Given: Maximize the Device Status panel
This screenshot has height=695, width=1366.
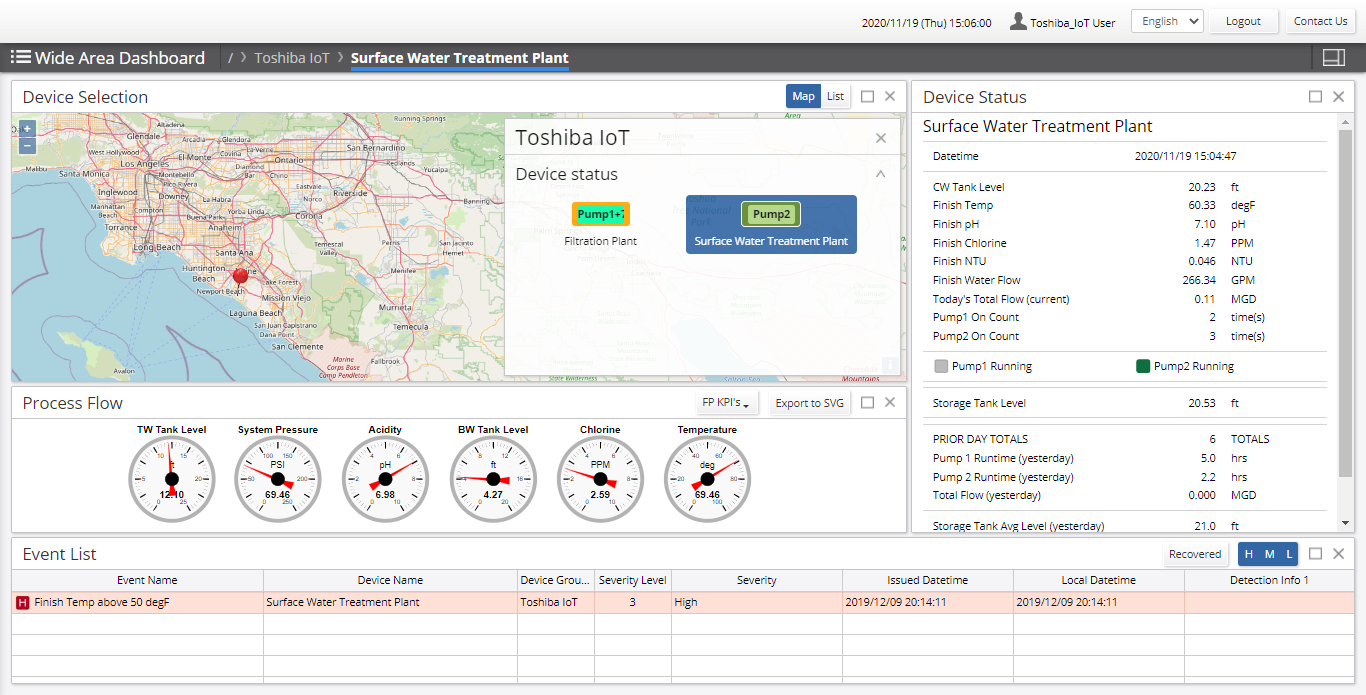Looking at the screenshot, I should [x=1315, y=96].
